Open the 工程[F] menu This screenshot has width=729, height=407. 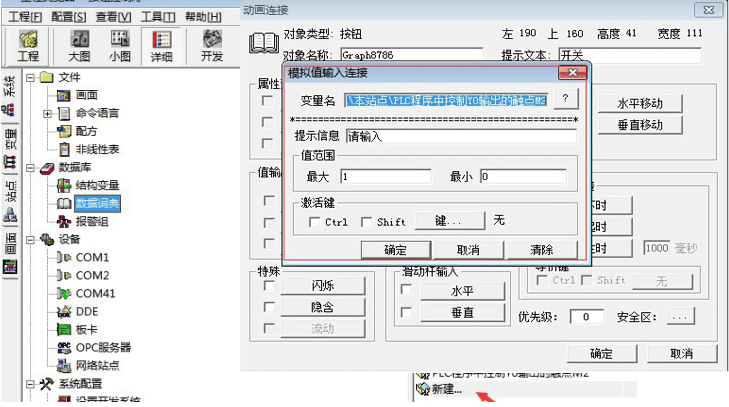25,17
